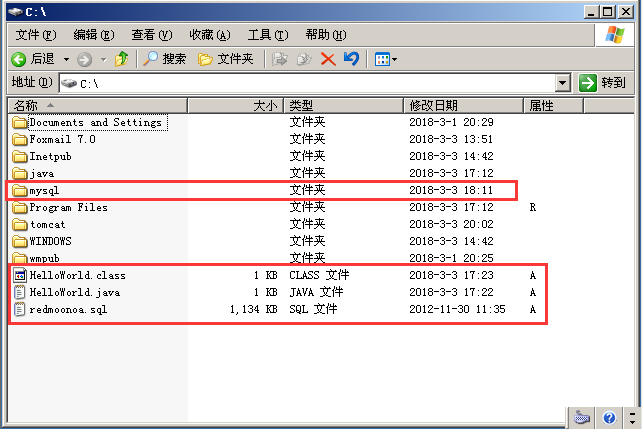Click the folder name 'WINDOWS'

click(50, 241)
